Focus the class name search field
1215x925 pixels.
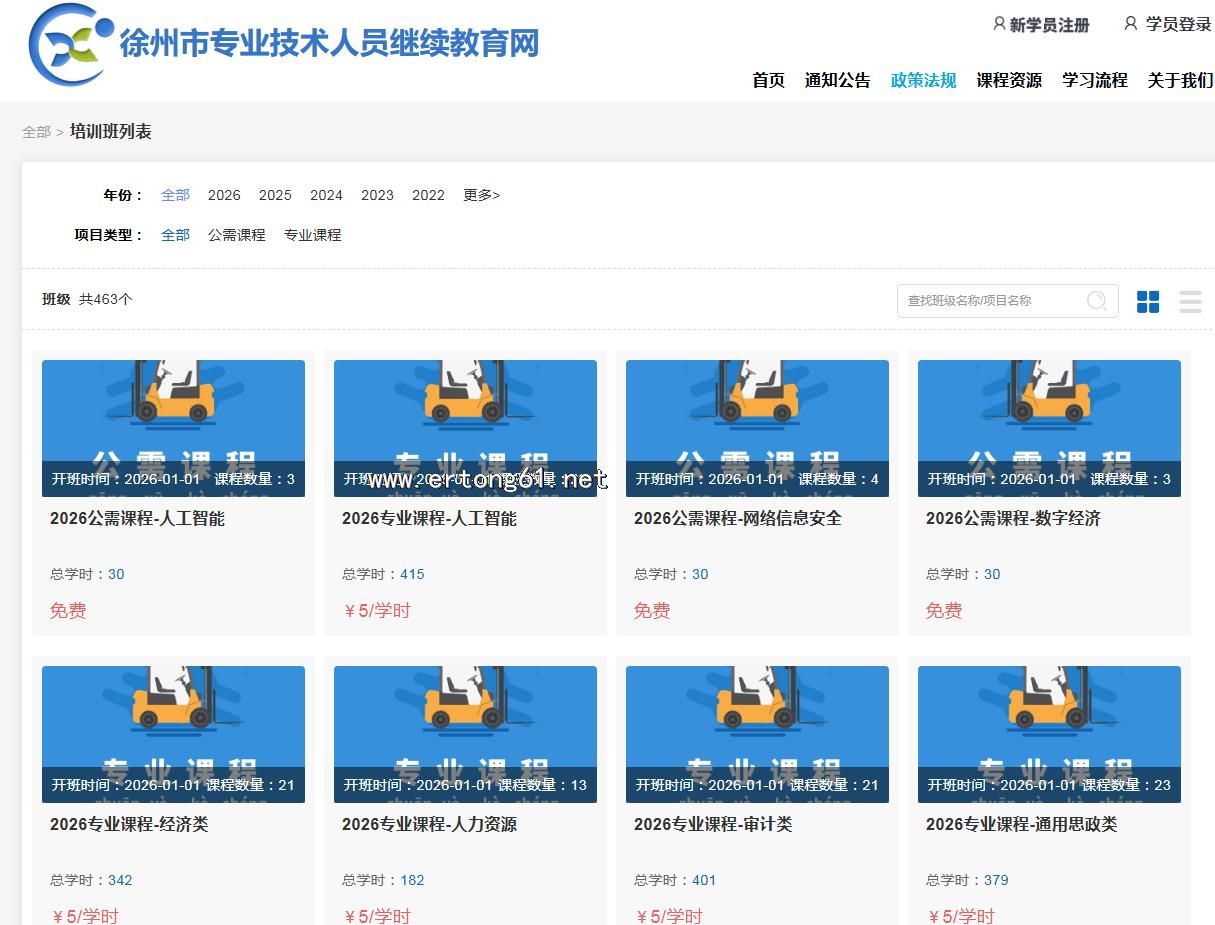990,301
